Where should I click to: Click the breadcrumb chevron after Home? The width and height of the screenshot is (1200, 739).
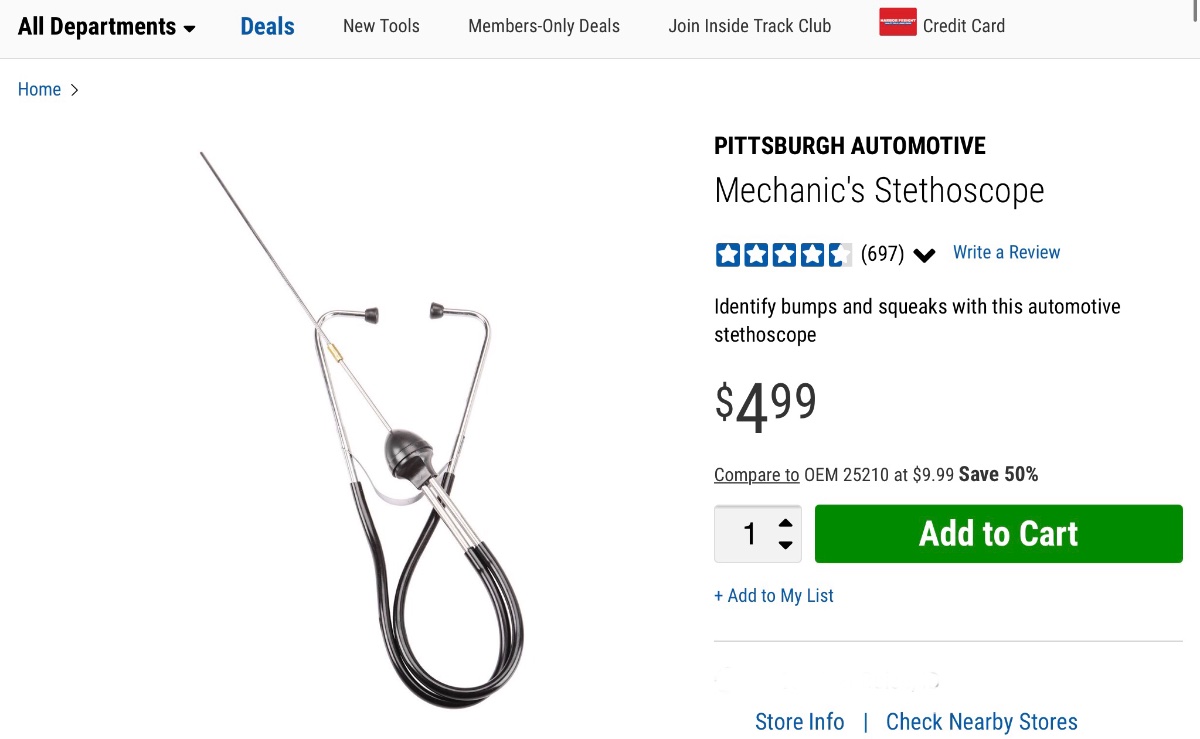tap(74, 90)
